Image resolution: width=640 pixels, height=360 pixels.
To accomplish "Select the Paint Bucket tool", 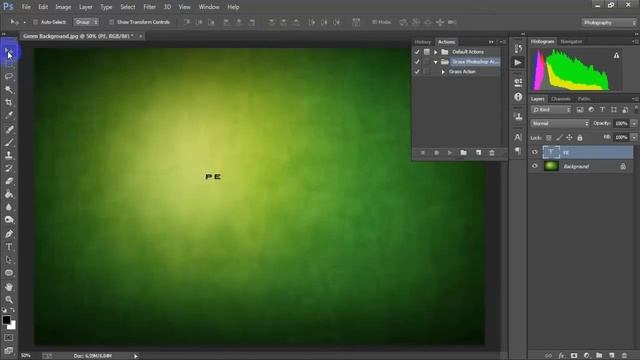I will pos(9,194).
